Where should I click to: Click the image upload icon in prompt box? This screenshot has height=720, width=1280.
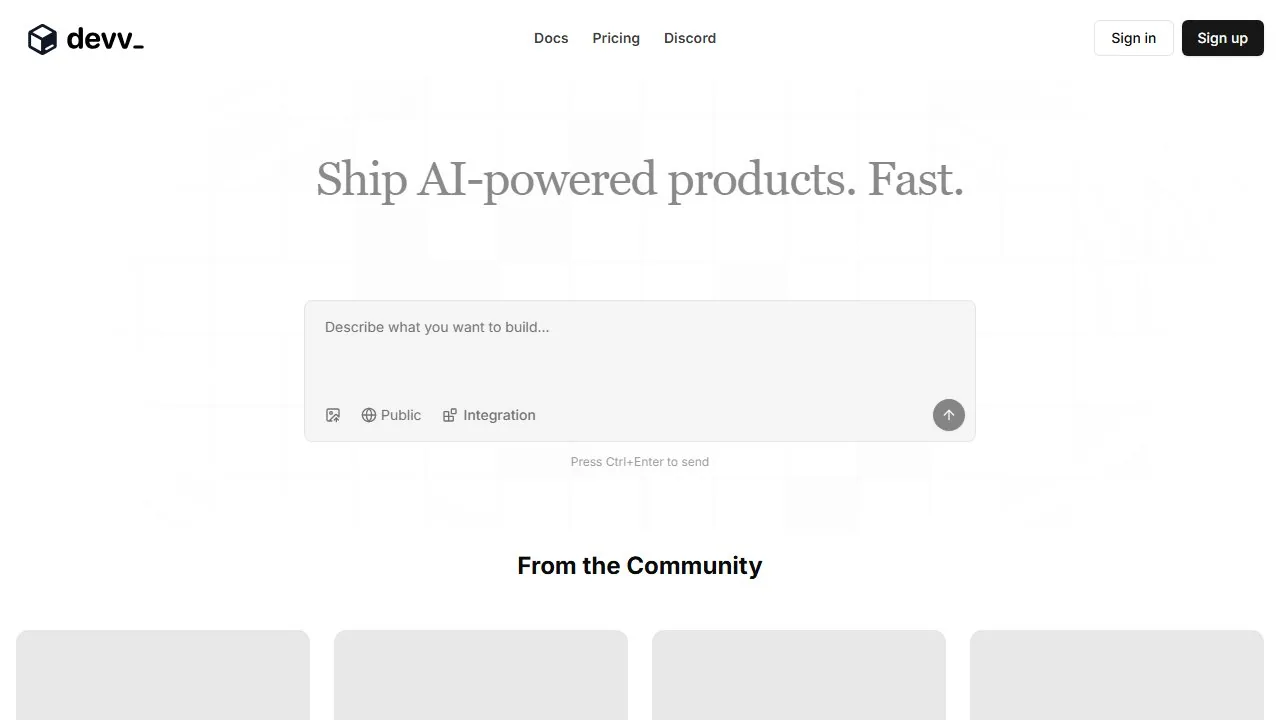click(x=333, y=415)
